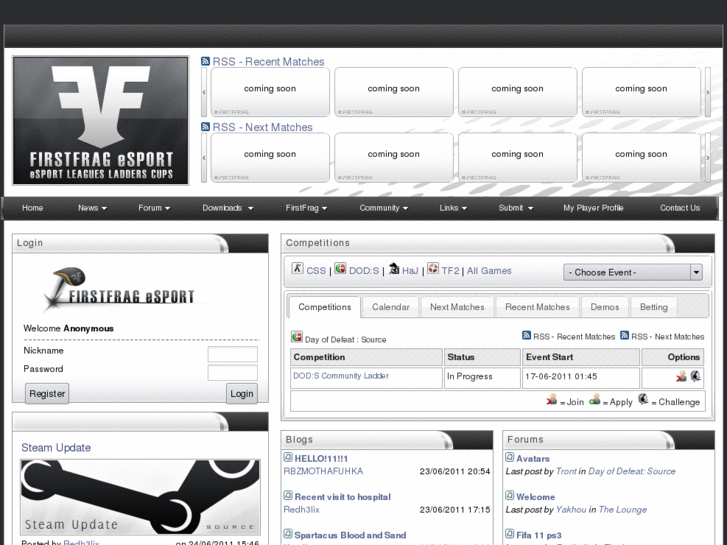Open Recent visit to hospital blog post
Screen dimensions: 727x545
343,497
